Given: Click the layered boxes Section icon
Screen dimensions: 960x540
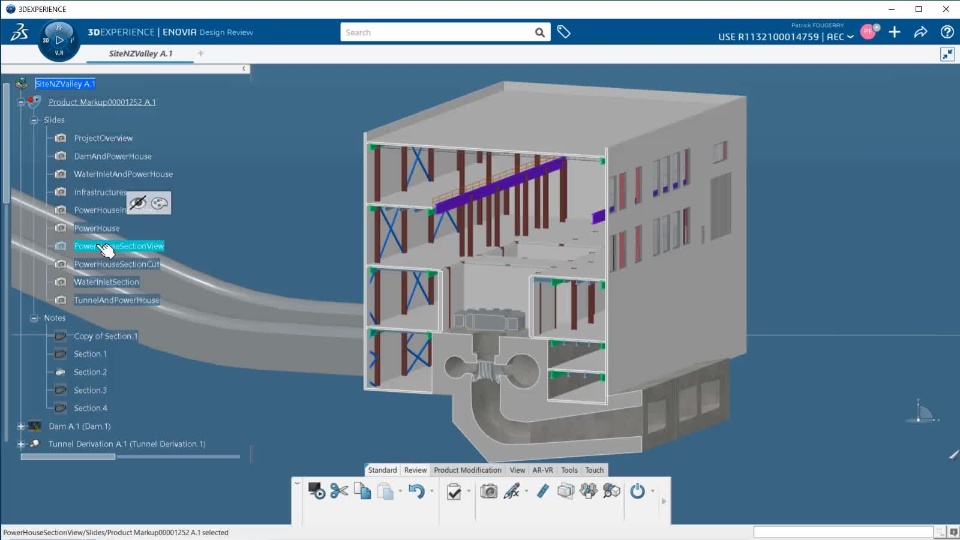Looking at the screenshot, I should [566, 491].
